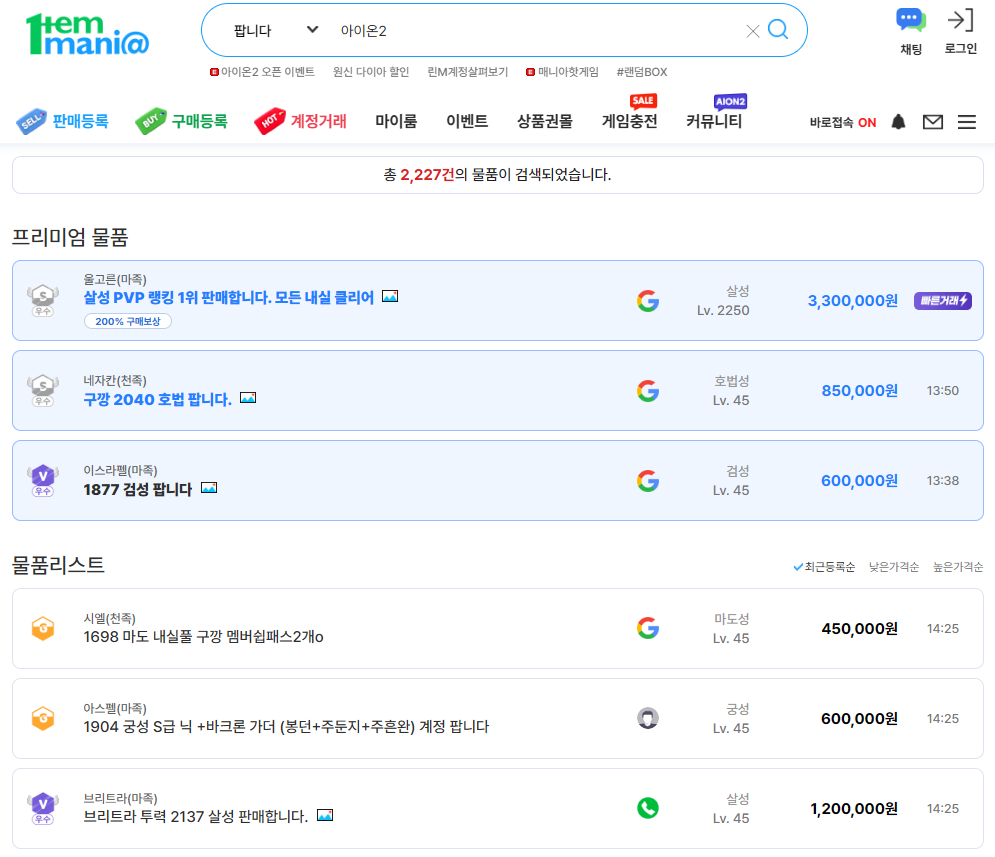This screenshot has width=995, height=857.
Task: Open 계정거래 menu
Action: 319,121
